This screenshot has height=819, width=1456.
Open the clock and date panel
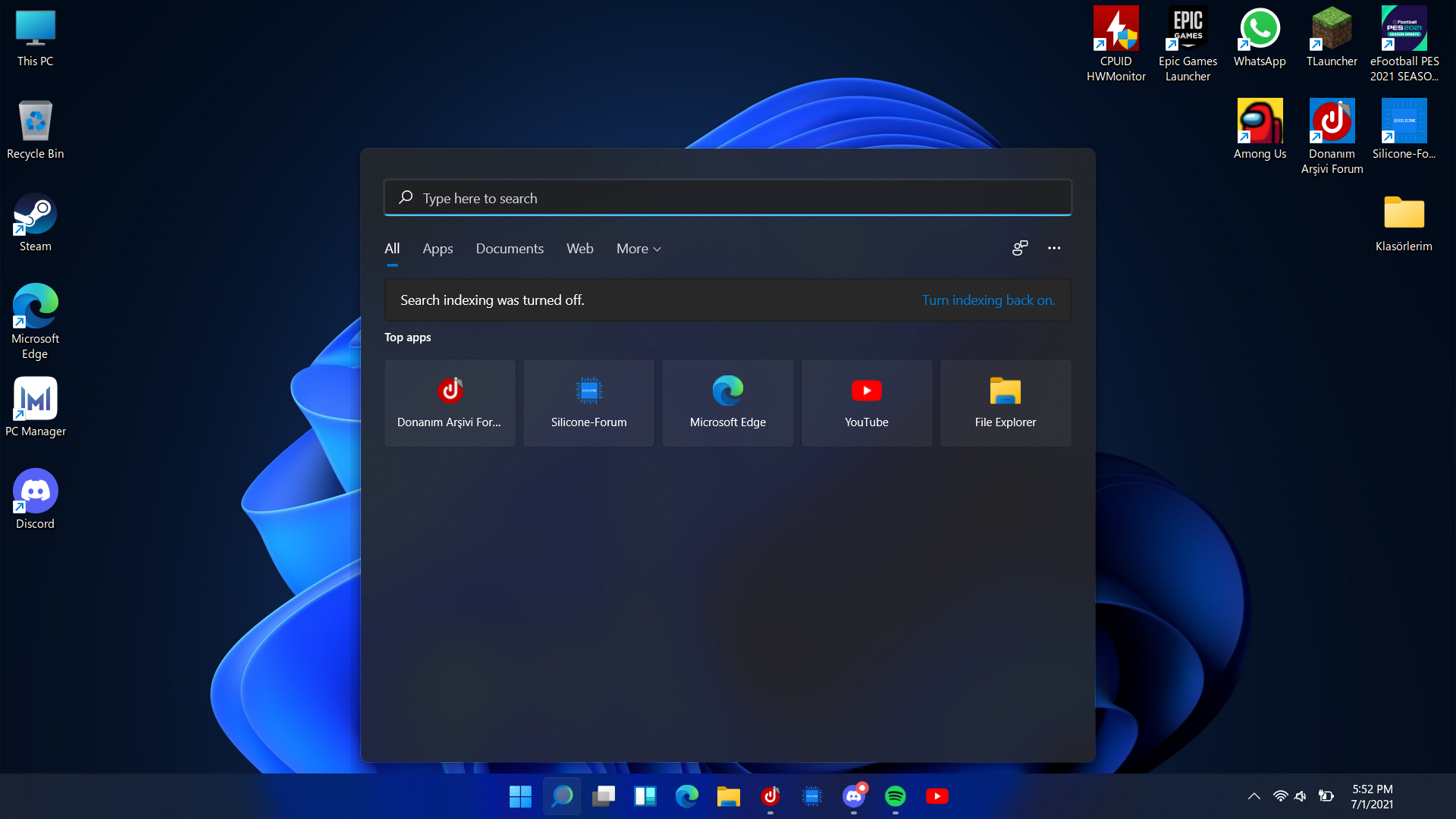click(x=1372, y=796)
